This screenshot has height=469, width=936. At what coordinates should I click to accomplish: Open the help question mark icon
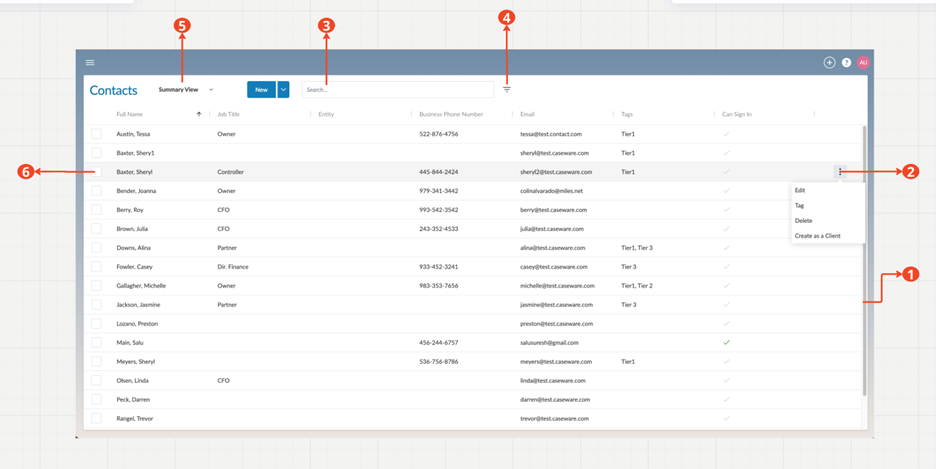pos(846,62)
